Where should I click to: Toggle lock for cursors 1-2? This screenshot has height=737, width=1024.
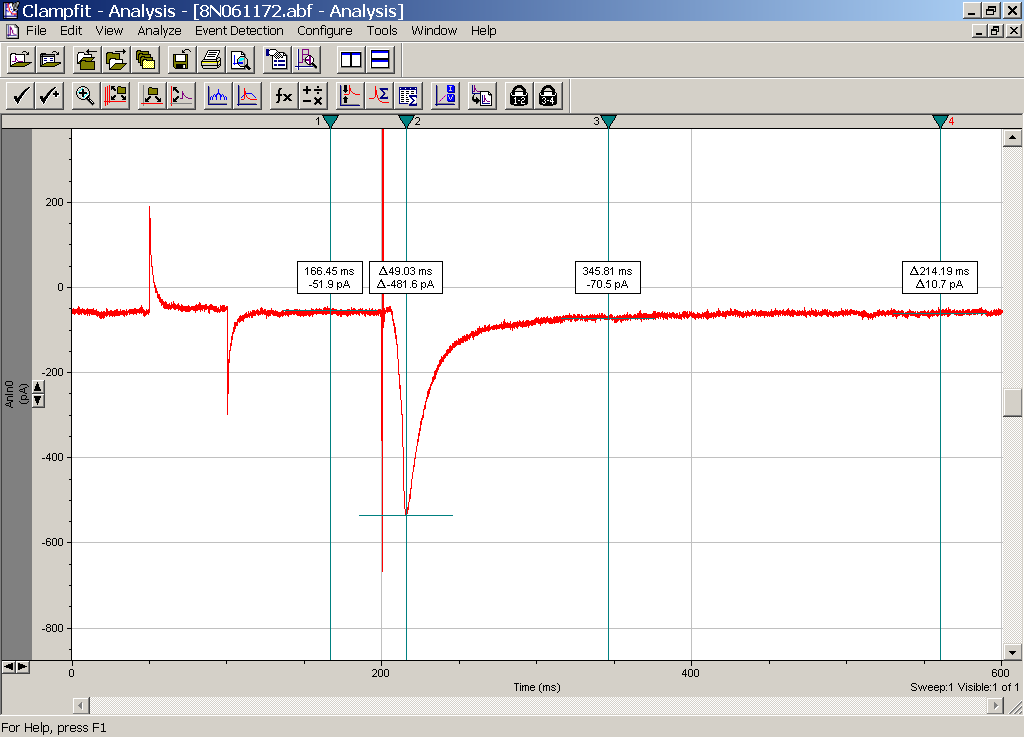tap(519, 96)
